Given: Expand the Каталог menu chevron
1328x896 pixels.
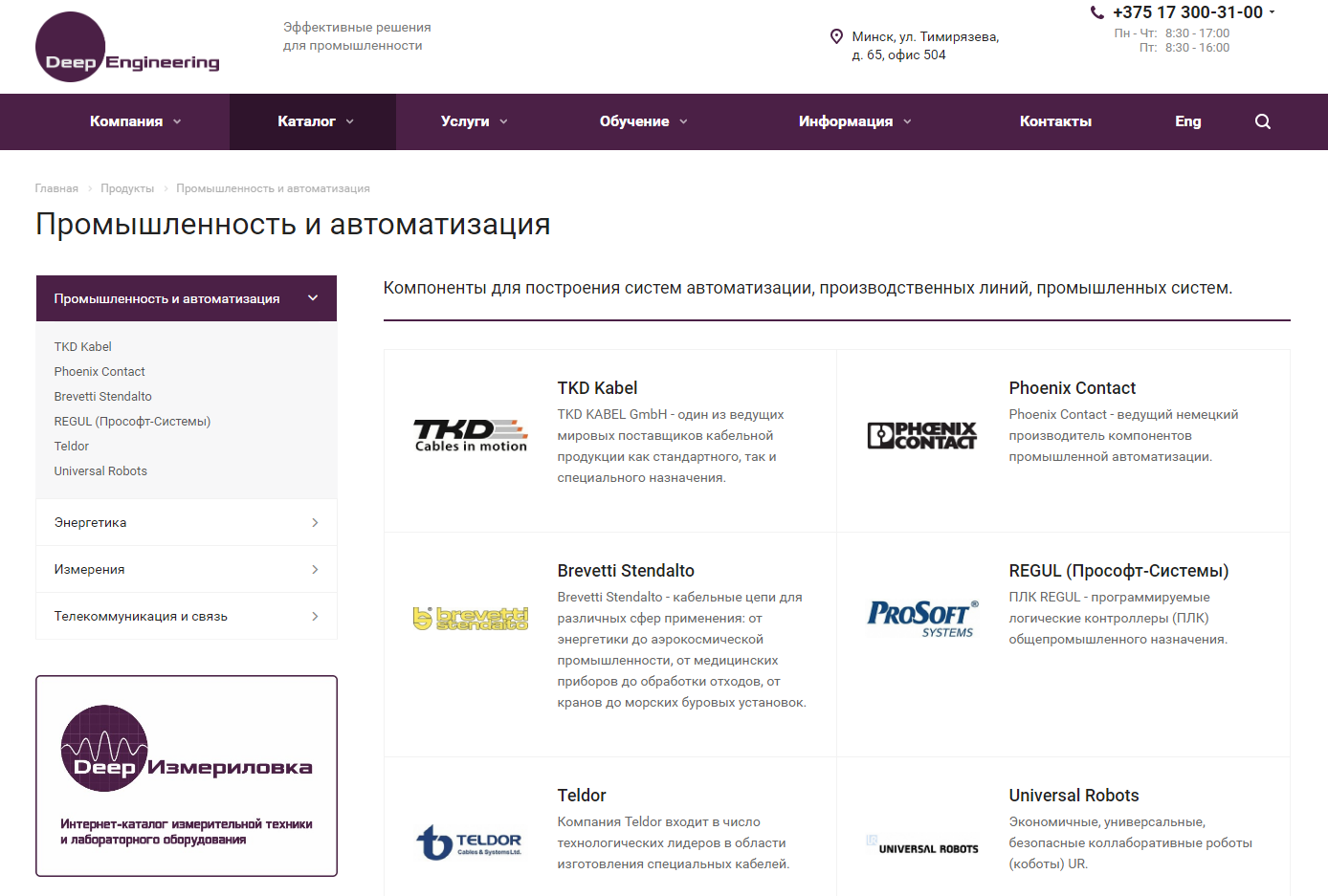Looking at the screenshot, I should click(349, 121).
